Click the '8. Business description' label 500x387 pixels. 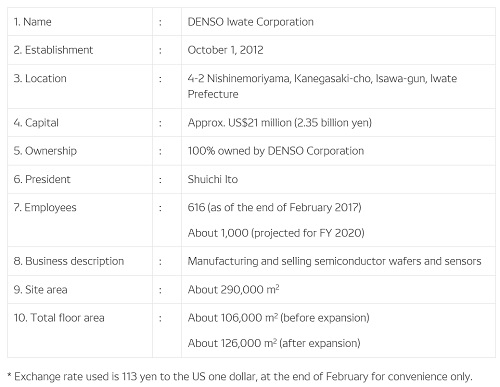coord(69,261)
